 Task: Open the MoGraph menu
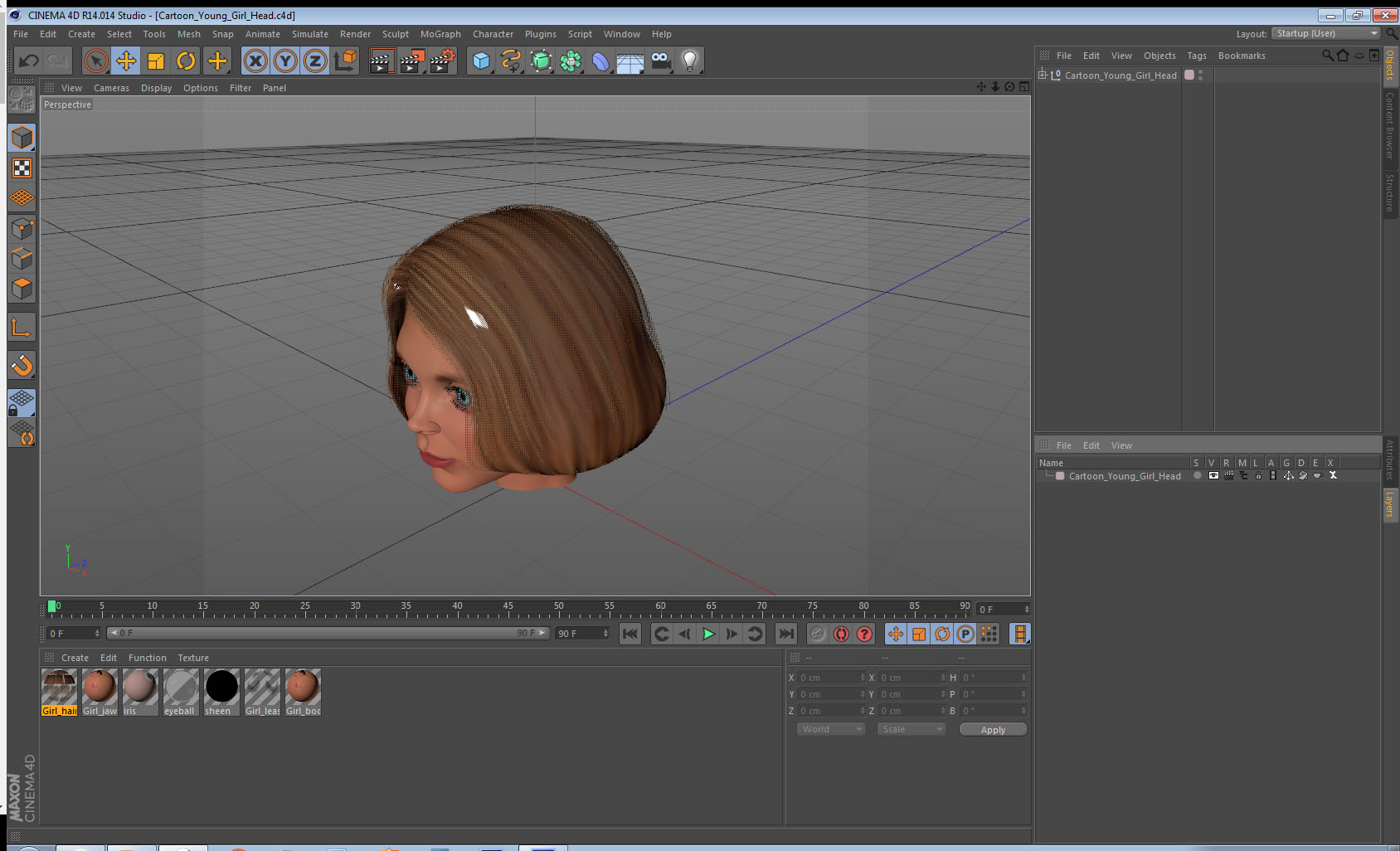pyautogui.click(x=440, y=34)
